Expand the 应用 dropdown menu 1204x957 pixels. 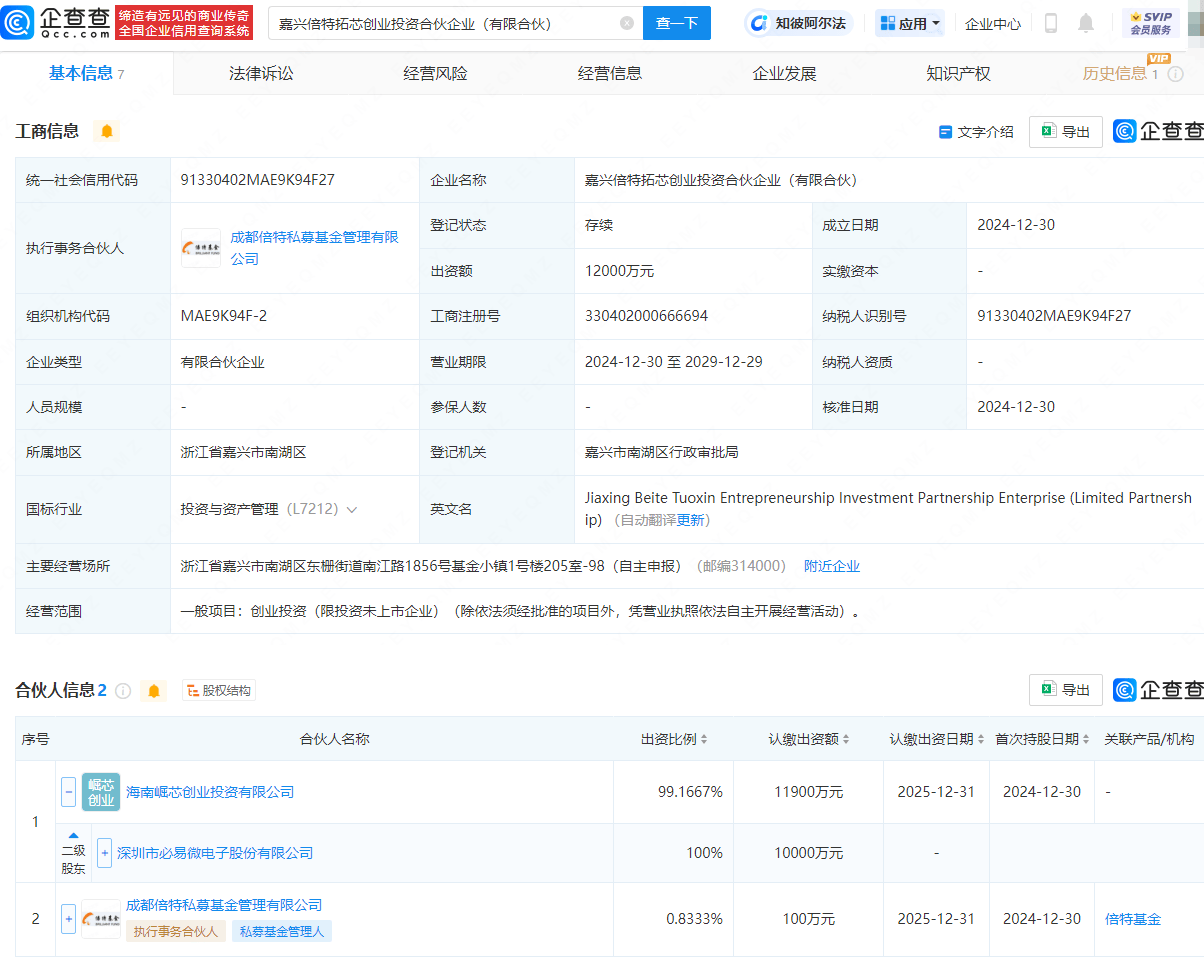910,23
